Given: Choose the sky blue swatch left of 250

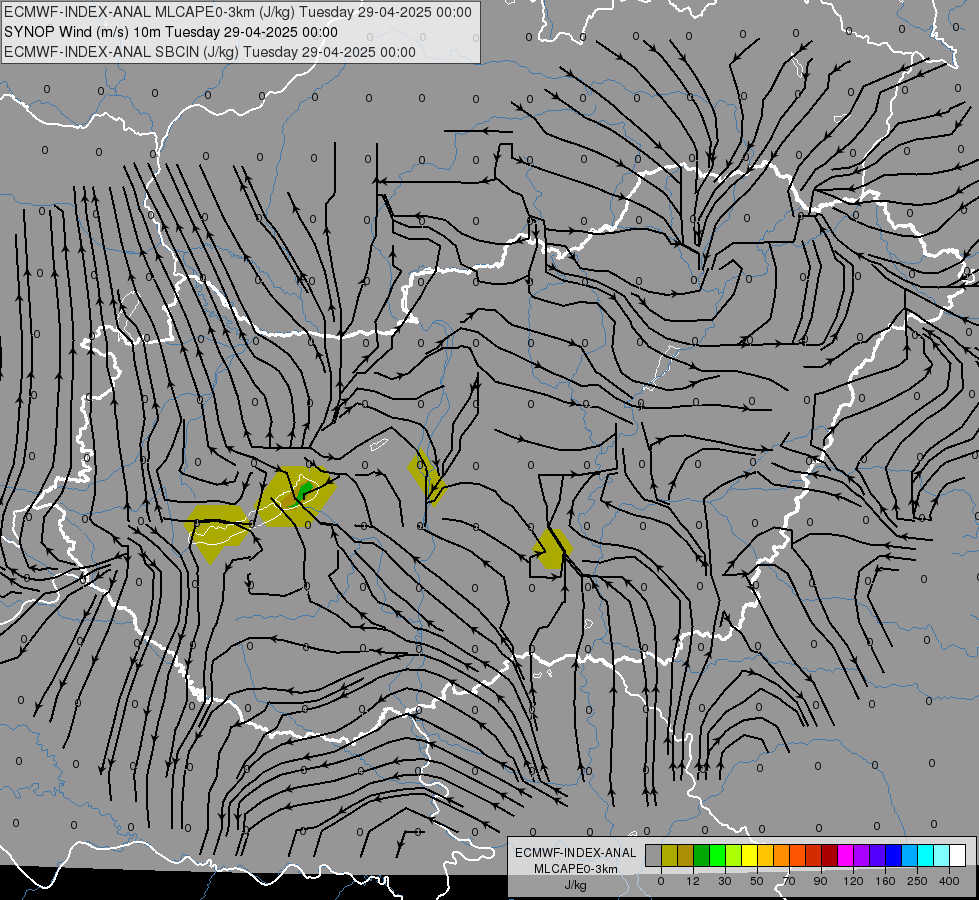Looking at the screenshot, I should (x=910, y=855).
